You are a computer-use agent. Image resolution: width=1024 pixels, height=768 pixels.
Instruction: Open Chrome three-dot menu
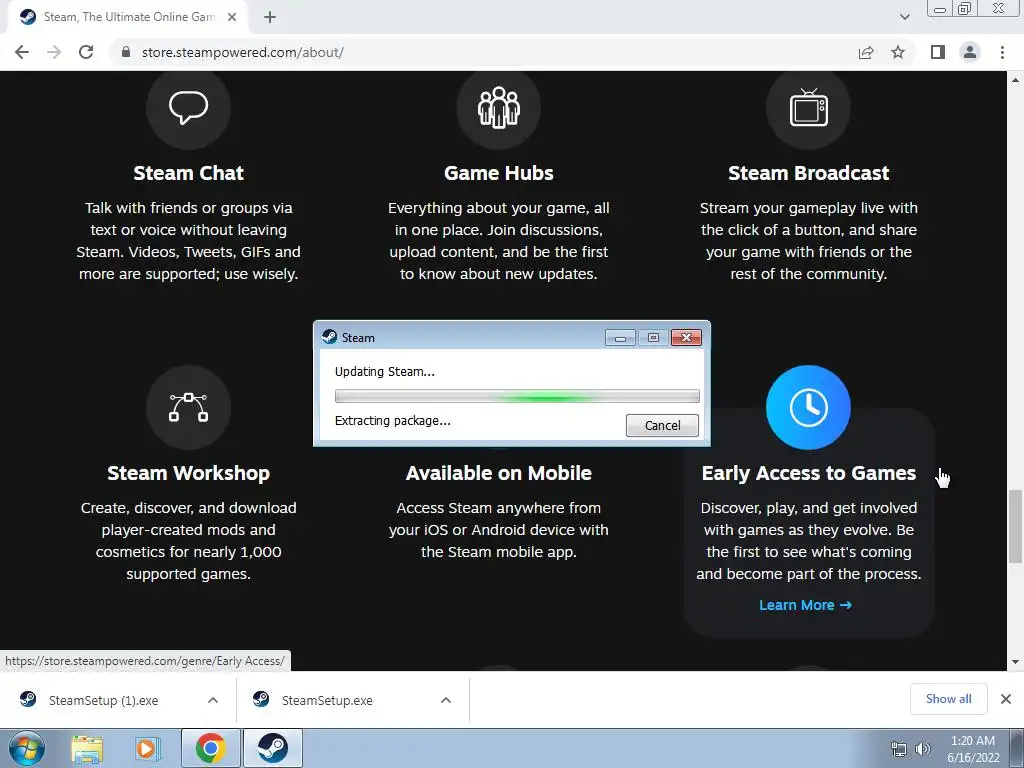tap(1002, 52)
